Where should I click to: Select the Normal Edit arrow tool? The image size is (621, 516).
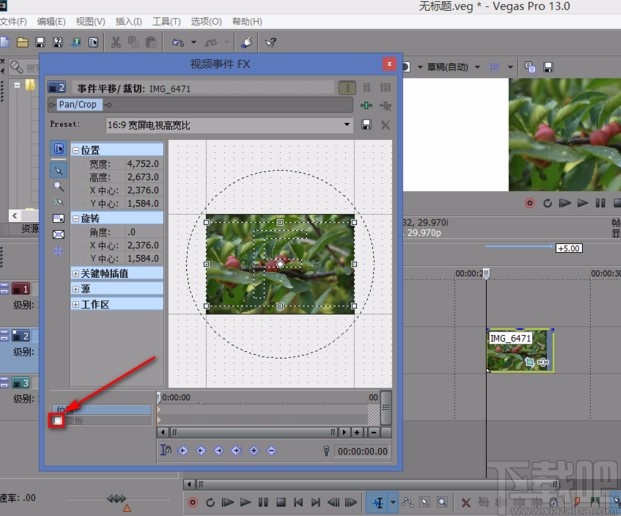[57, 170]
